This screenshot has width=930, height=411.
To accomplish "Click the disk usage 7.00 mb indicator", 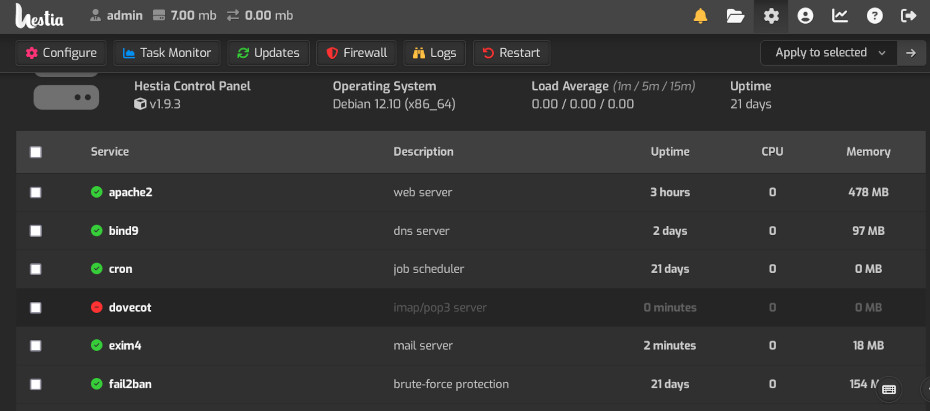I will (184, 15).
